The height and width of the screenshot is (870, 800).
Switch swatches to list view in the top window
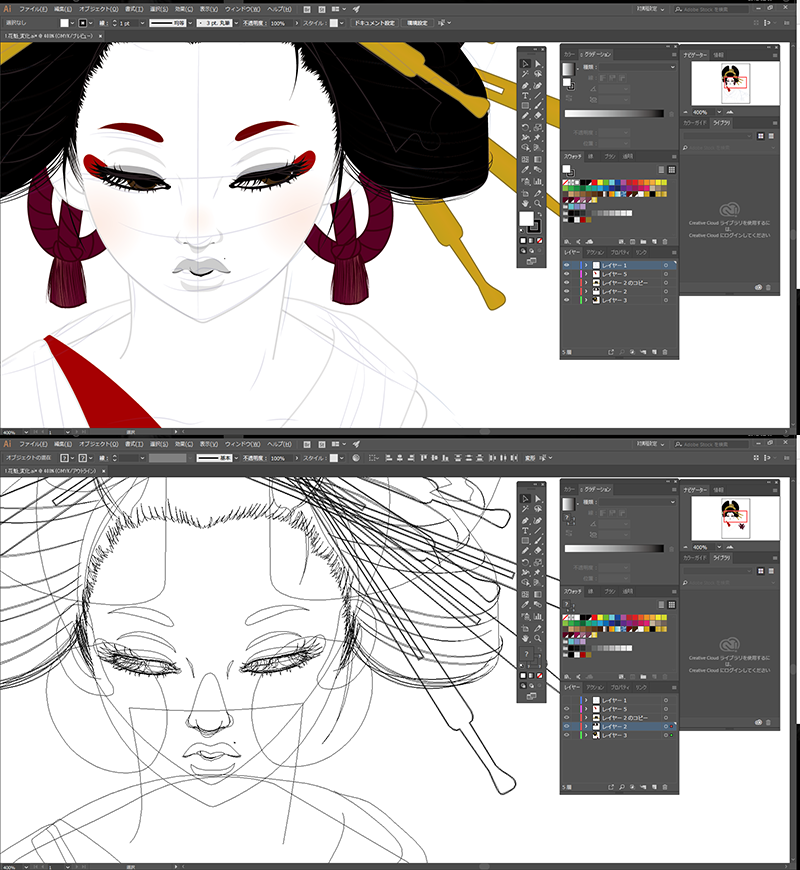coord(661,170)
